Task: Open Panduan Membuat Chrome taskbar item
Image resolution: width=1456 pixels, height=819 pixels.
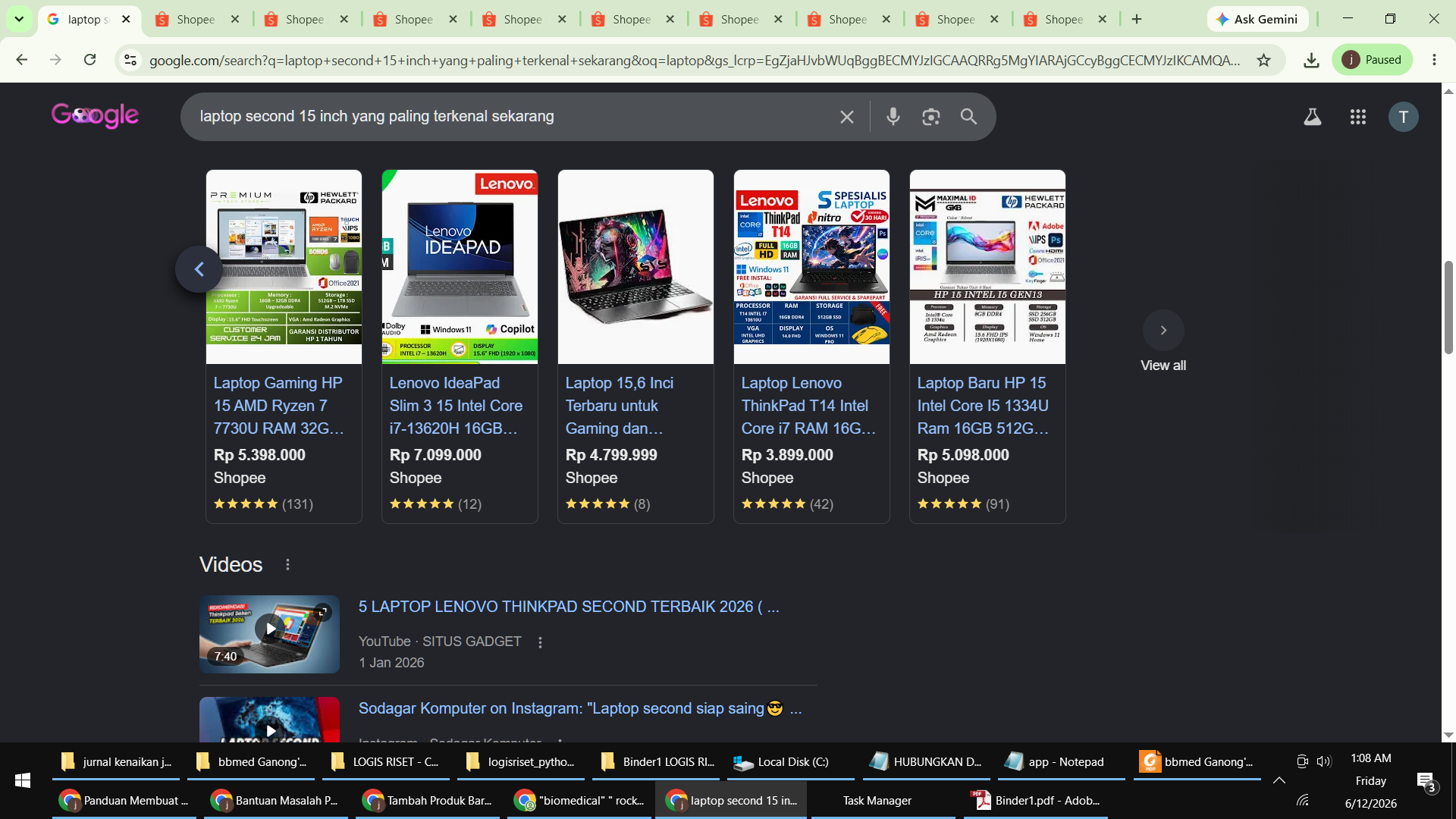Action: (x=124, y=801)
